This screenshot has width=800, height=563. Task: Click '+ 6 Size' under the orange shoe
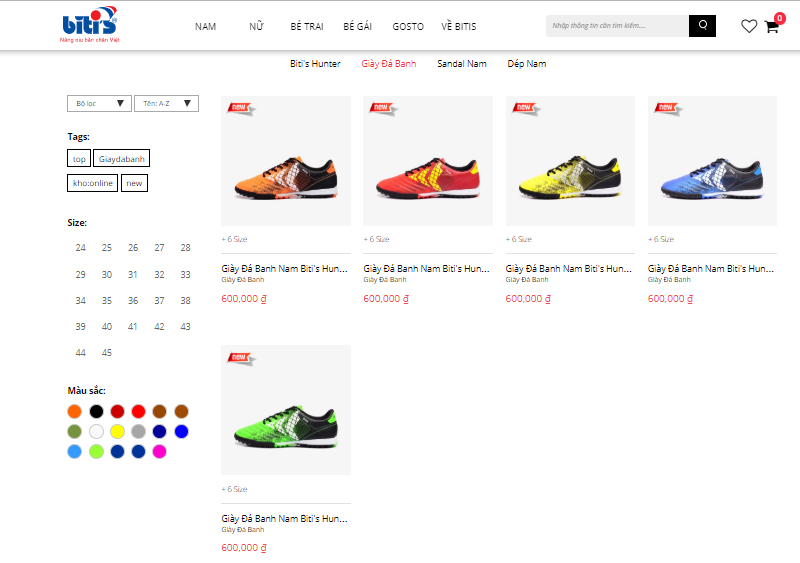[234, 239]
